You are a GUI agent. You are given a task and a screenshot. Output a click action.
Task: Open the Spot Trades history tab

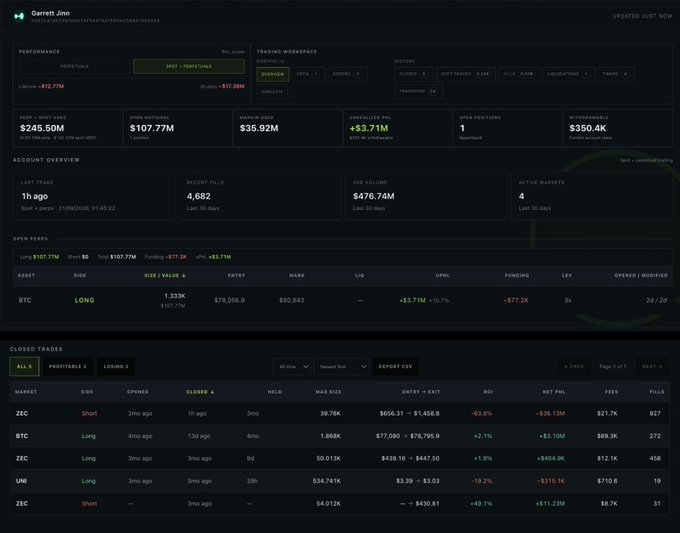pos(465,74)
